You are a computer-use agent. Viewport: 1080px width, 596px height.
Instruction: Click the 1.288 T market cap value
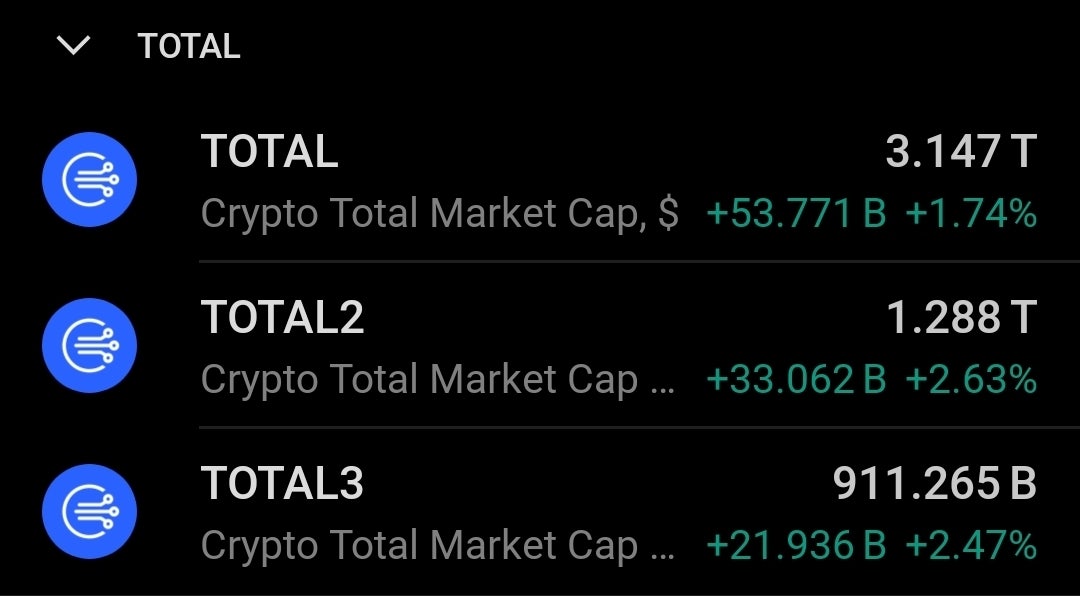point(960,317)
